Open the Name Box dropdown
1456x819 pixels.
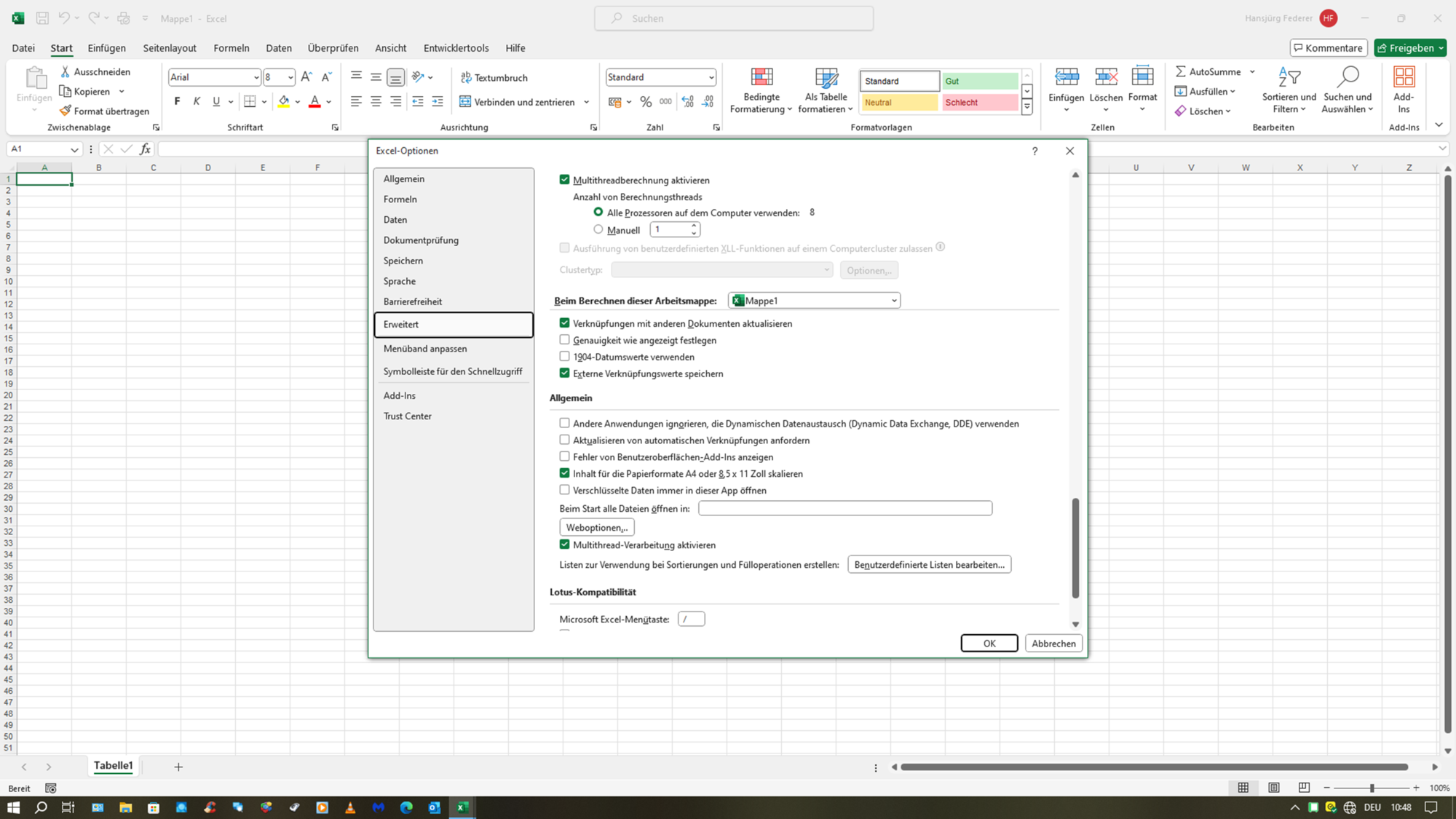tap(74, 149)
